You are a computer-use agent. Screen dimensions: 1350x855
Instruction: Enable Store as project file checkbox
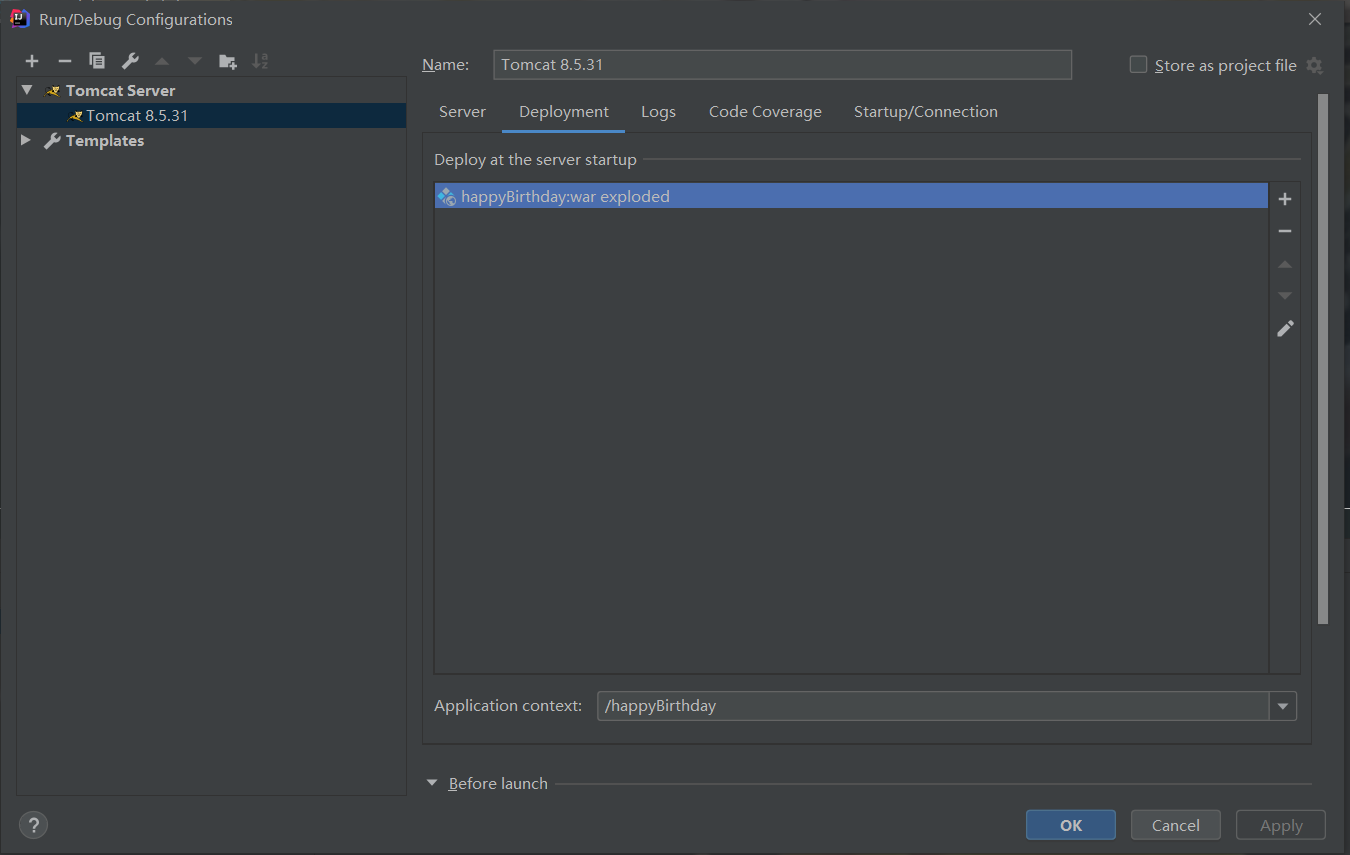[1138, 65]
